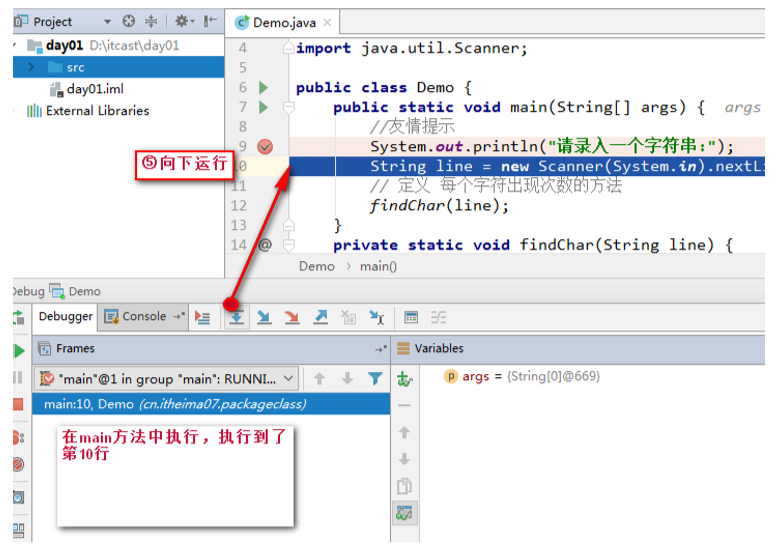Hide the Project tool window
The image size is (781, 557).
[210, 21]
